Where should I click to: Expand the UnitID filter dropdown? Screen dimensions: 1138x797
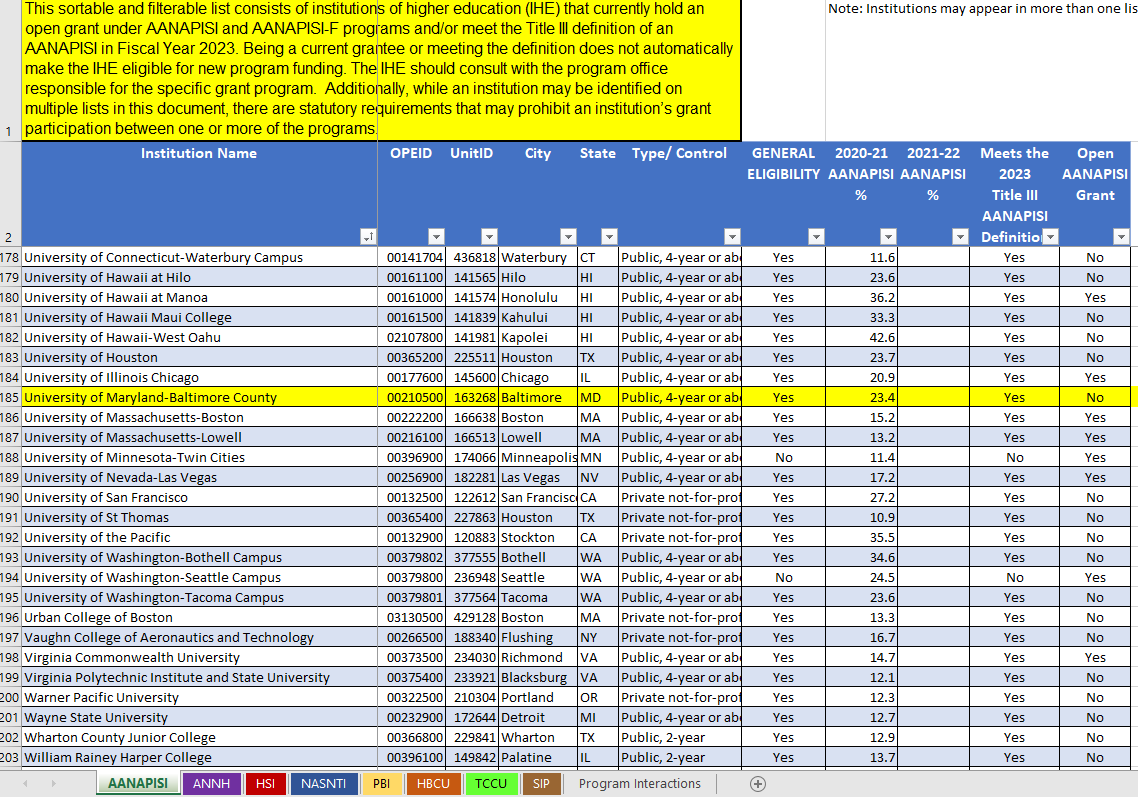tap(488, 237)
